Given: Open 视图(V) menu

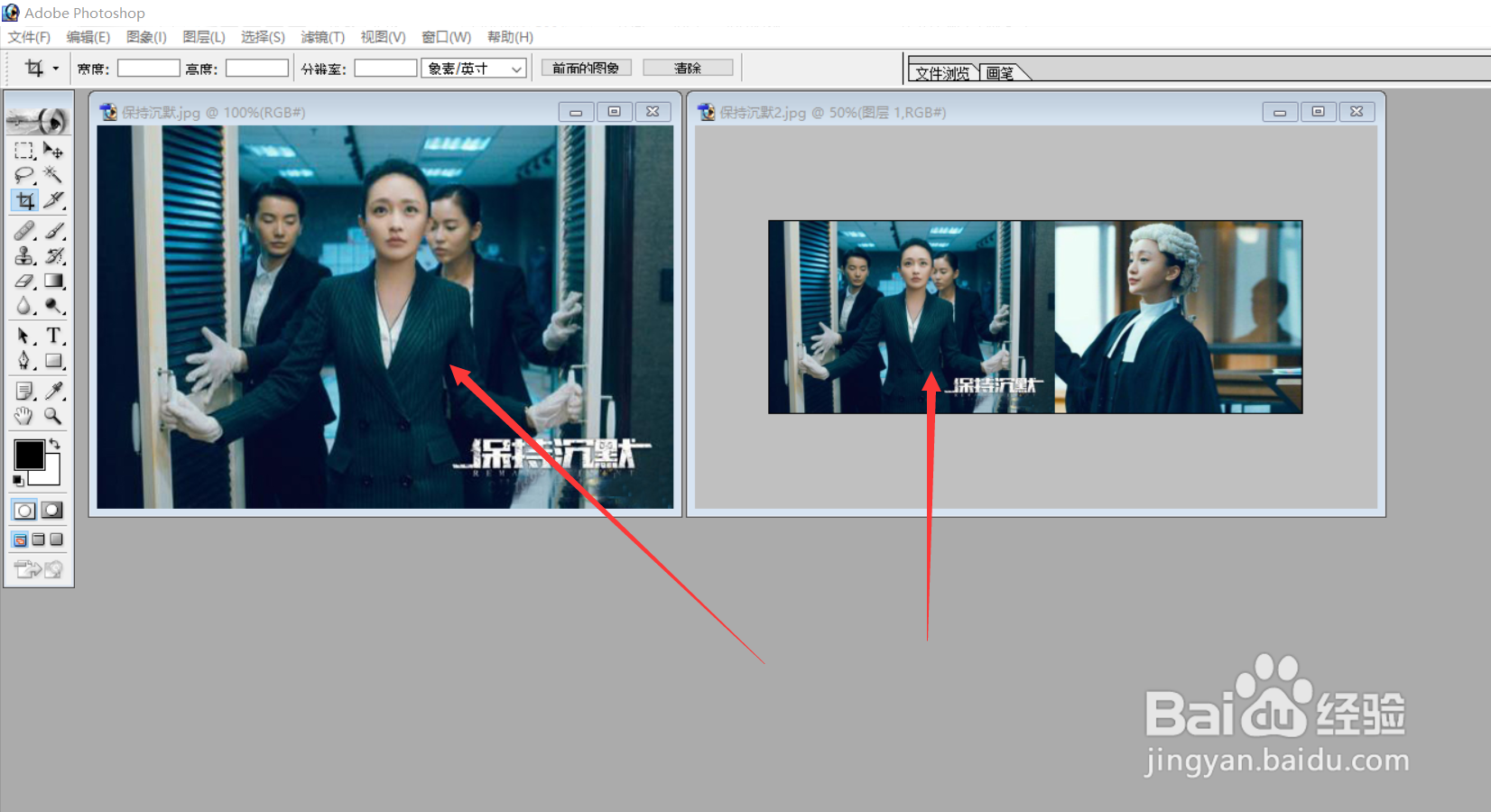Looking at the screenshot, I should coord(384,37).
